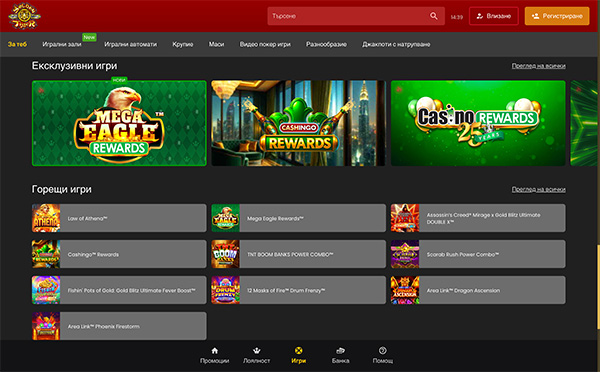Viewport: 600px width, 372px height.
Task: Select Cashingo Rewards title in hot games
Action: click(x=93, y=255)
